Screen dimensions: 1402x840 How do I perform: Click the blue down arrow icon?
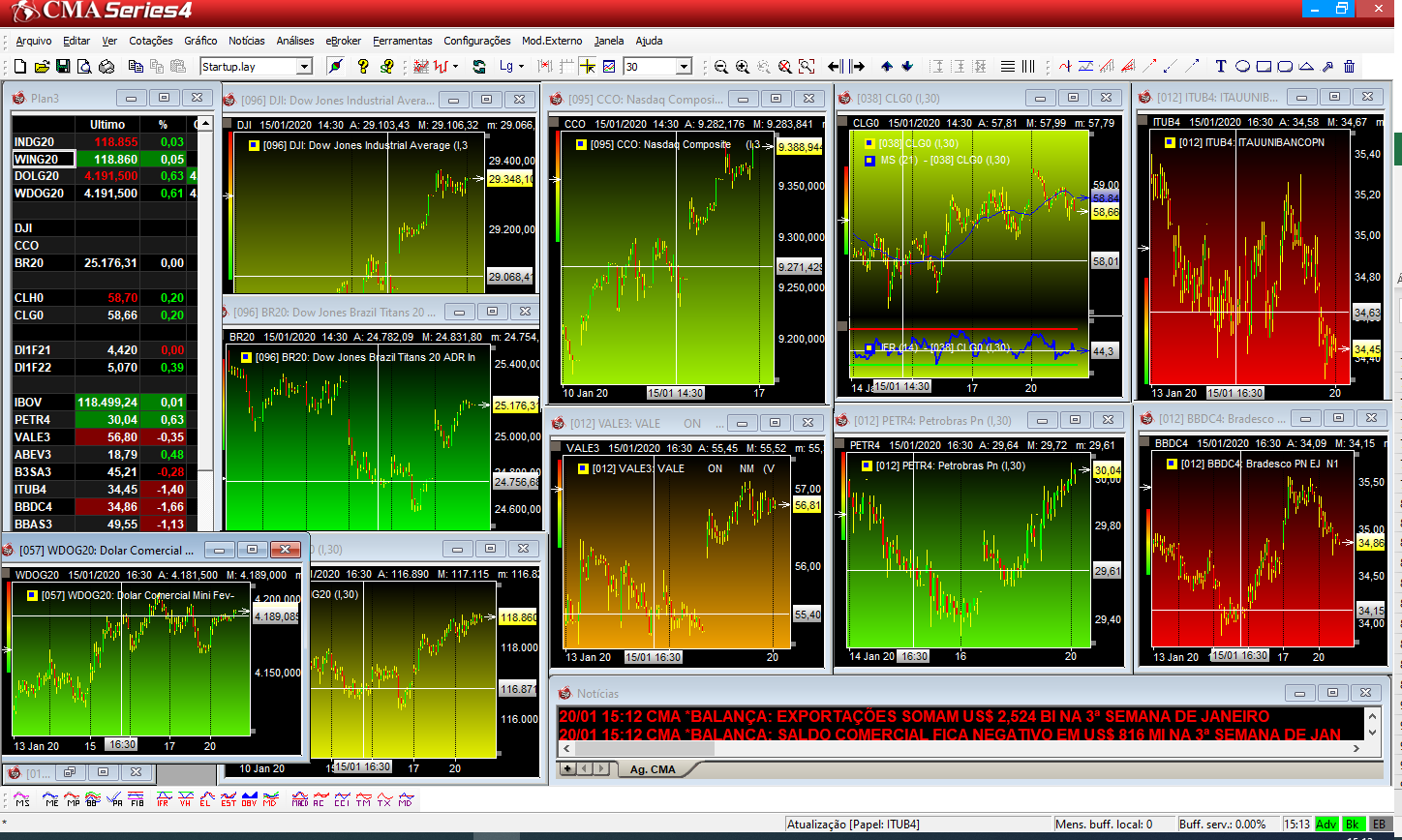[907, 67]
